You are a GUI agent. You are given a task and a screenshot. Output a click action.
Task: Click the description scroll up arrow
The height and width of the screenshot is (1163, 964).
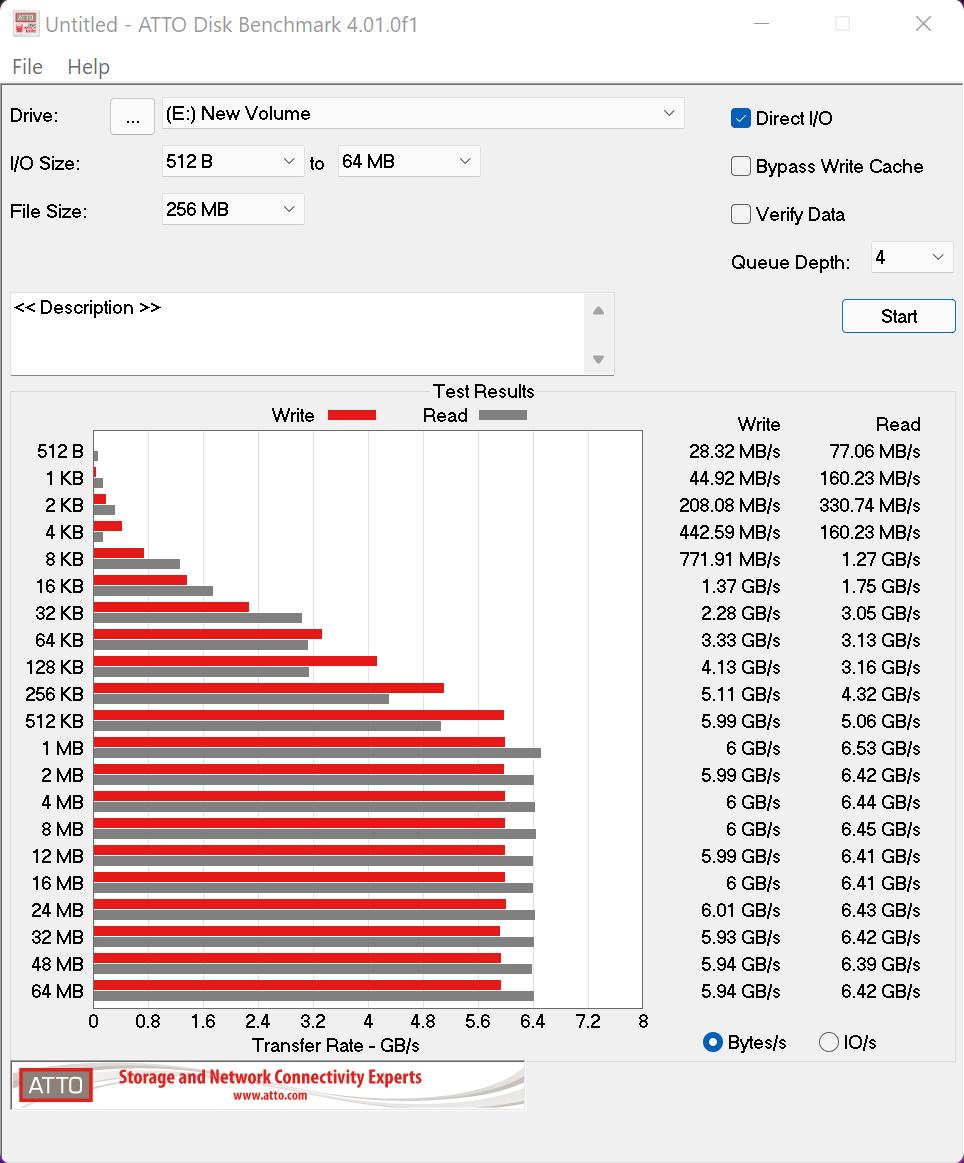point(598,310)
